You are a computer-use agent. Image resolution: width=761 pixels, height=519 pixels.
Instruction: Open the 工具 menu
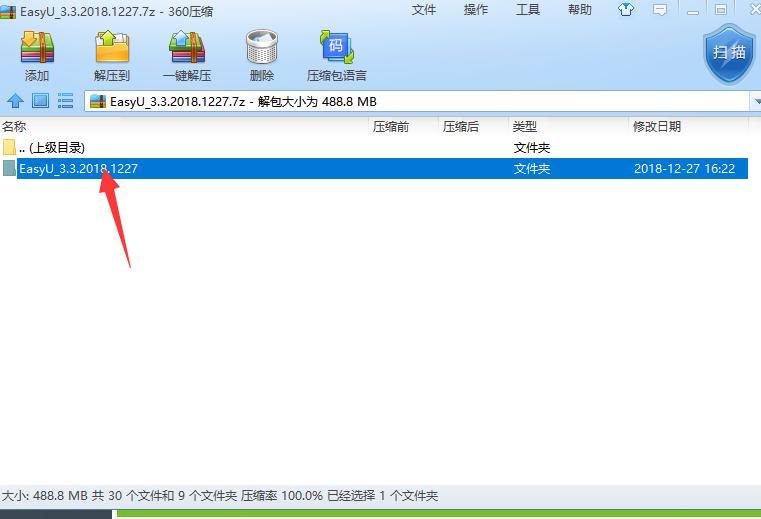(x=528, y=10)
